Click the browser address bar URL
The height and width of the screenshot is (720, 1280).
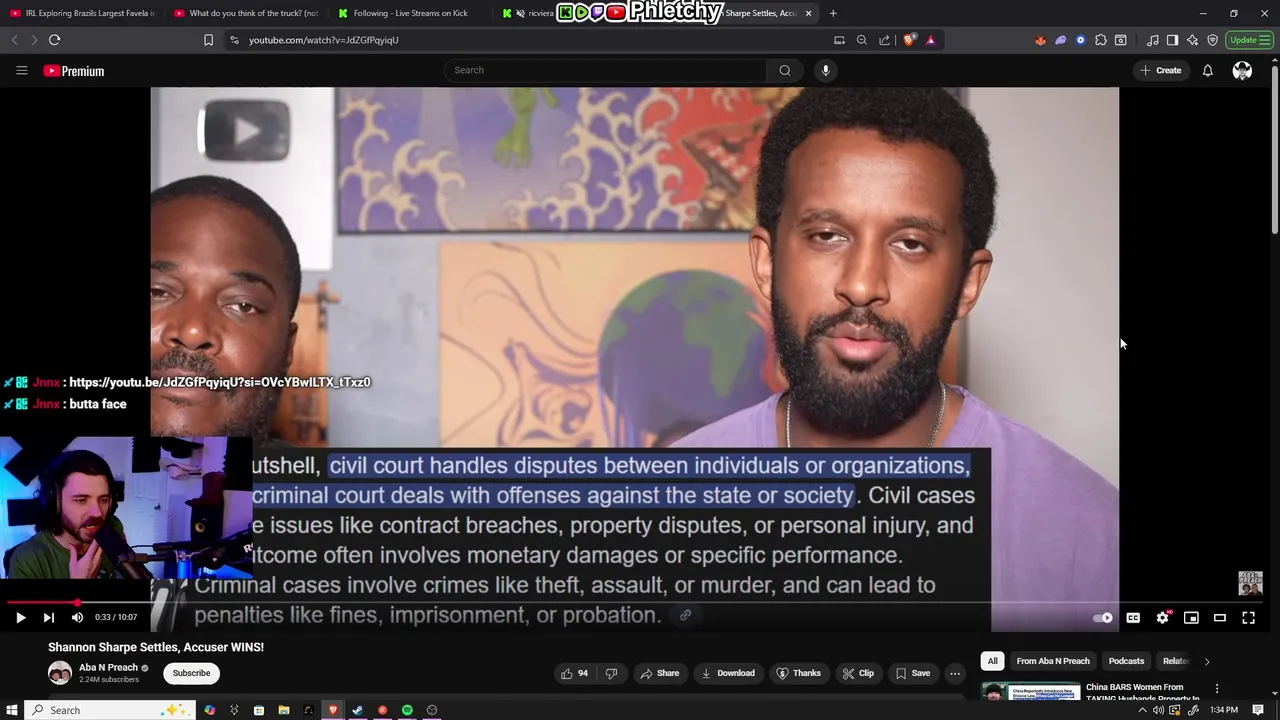point(323,40)
